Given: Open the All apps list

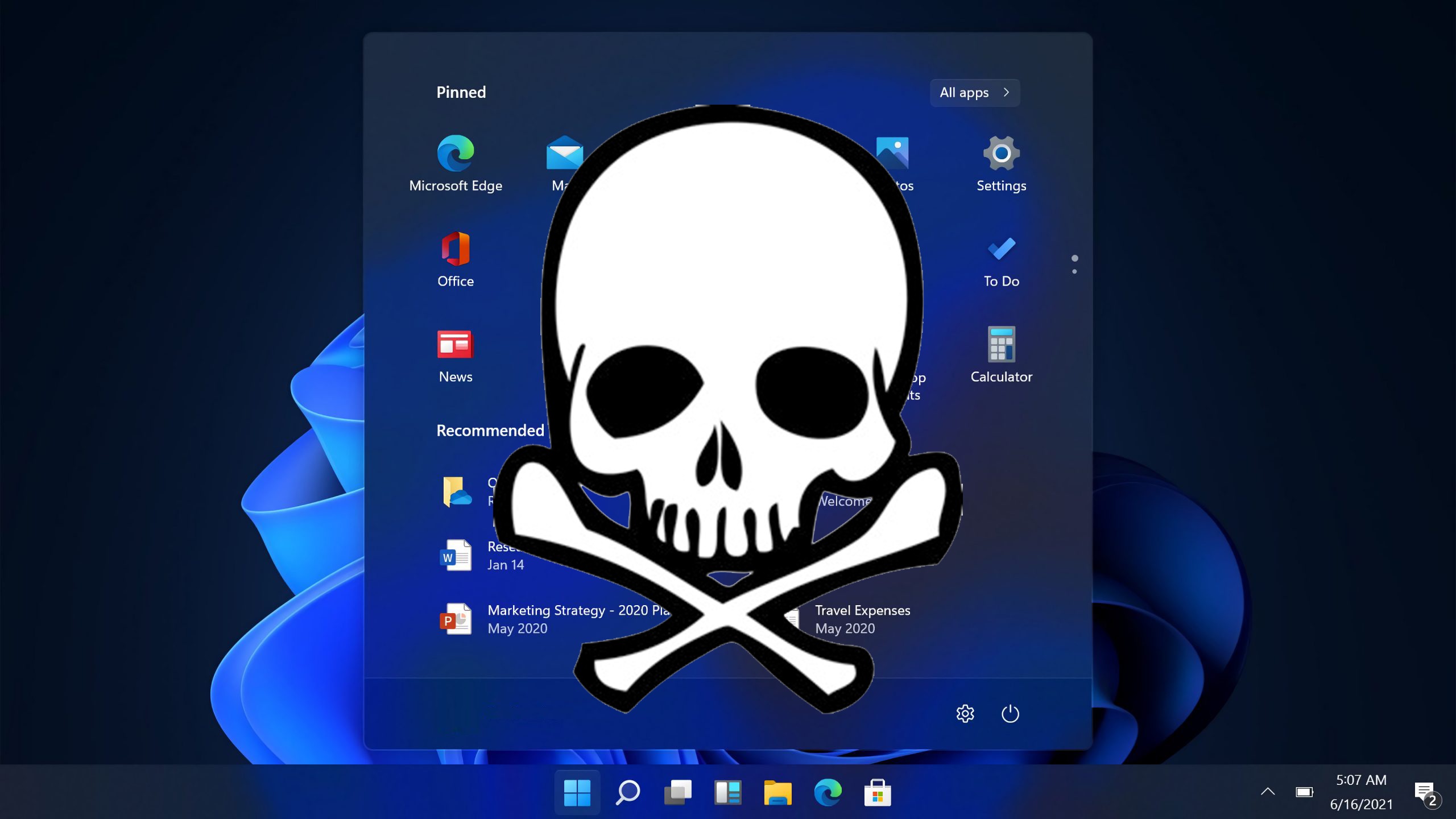Looking at the screenshot, I should point(974,92).
